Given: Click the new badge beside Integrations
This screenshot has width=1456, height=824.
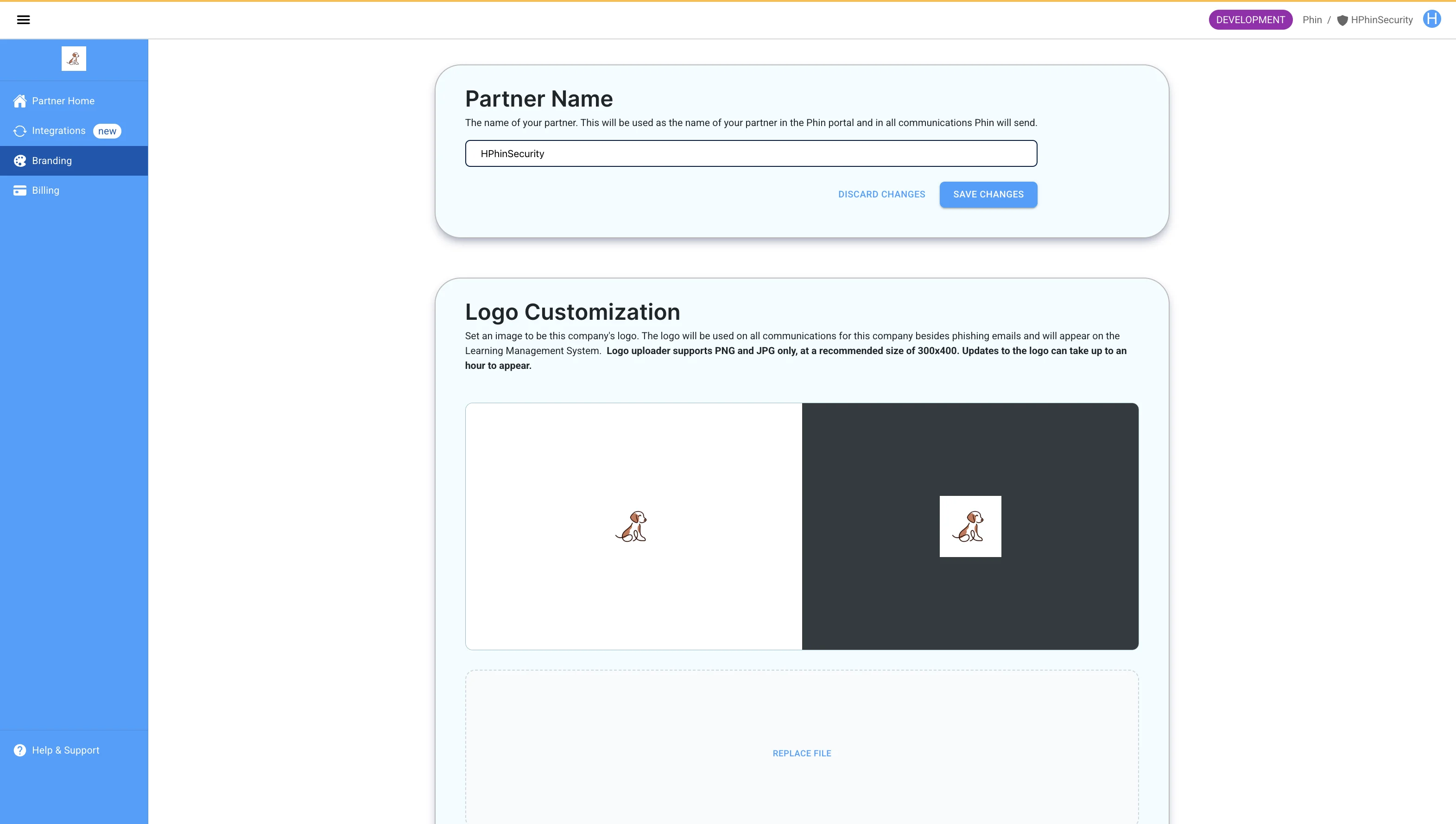Looking at the screenshot, I should tap(107, 131).
